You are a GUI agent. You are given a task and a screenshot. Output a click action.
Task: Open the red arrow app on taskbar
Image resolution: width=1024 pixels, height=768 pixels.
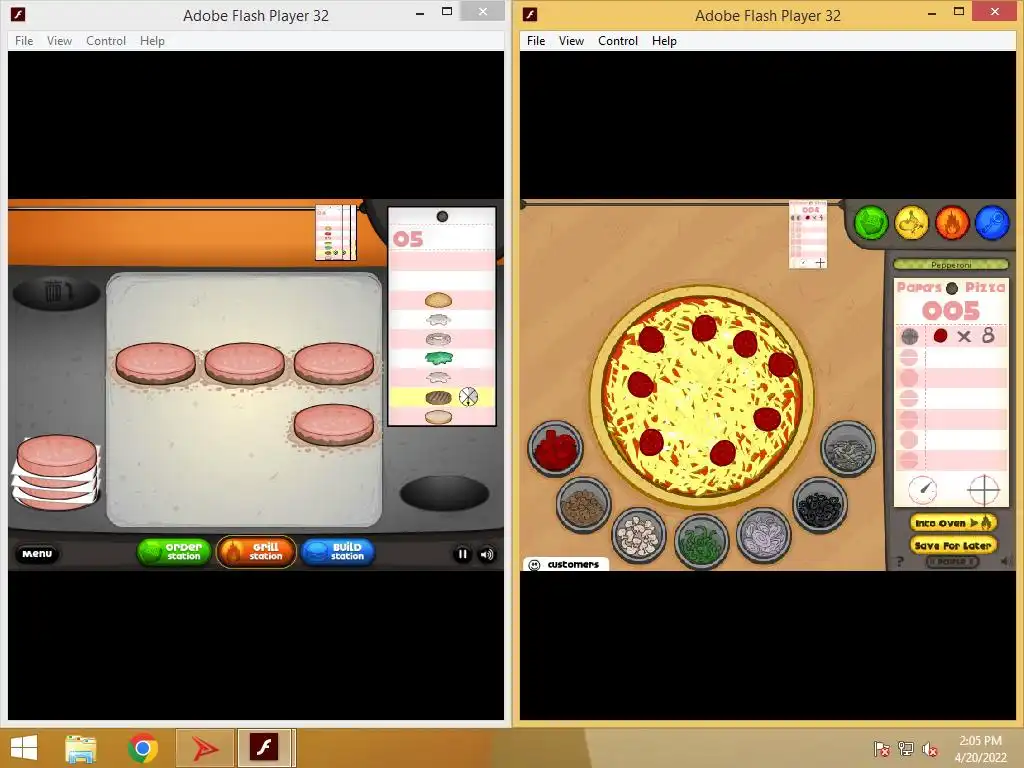click(x=205, y=748)
